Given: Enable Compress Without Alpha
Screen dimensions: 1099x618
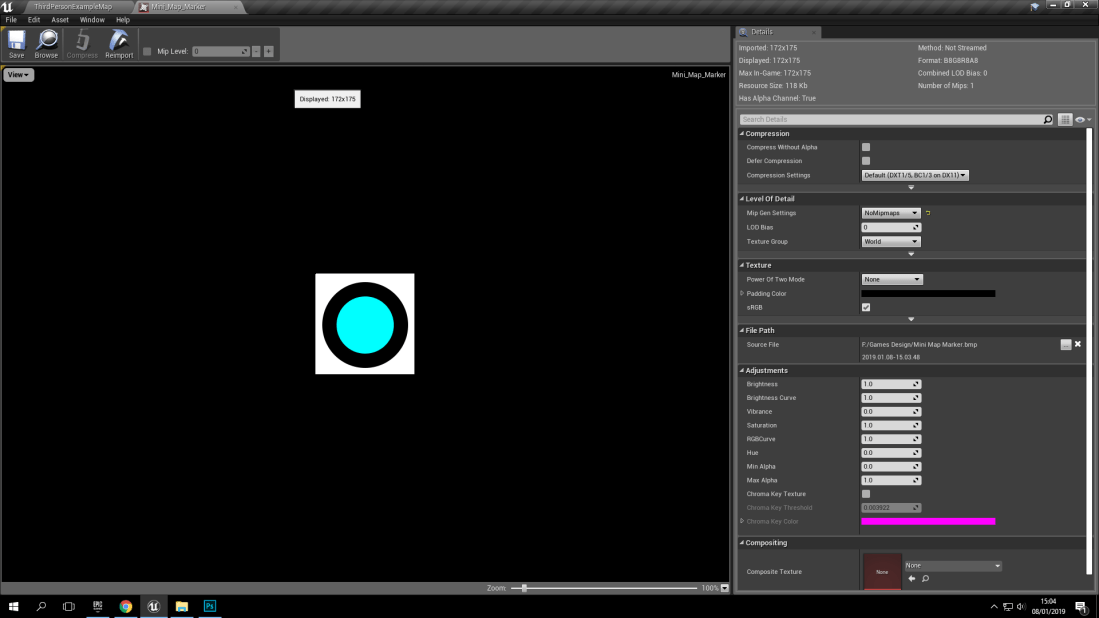Looking at the screenshot, I should tap(865, 147).
